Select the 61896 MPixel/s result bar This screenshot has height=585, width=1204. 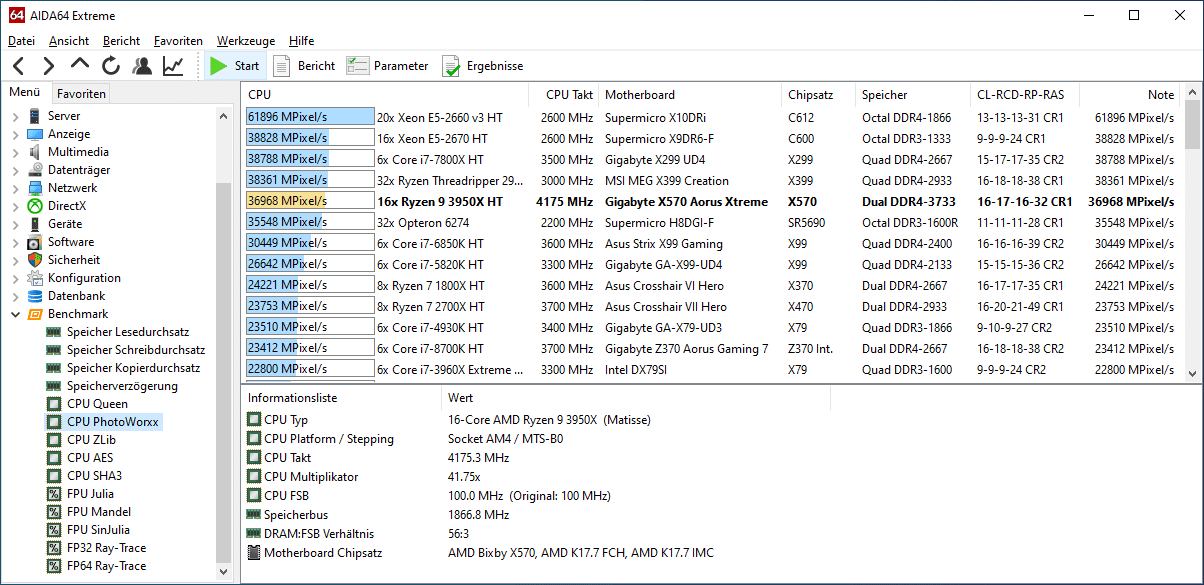[x=310, y=117]
